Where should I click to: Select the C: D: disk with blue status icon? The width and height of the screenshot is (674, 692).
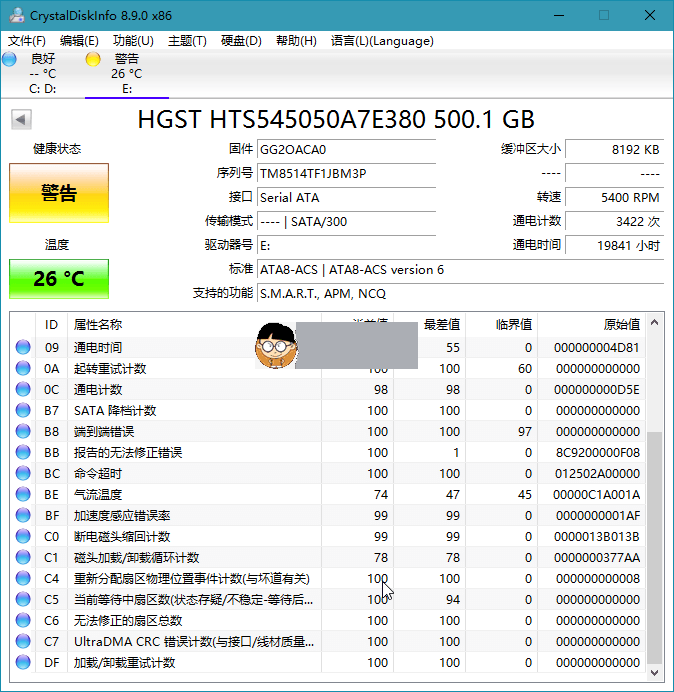[x=42, y=73]
